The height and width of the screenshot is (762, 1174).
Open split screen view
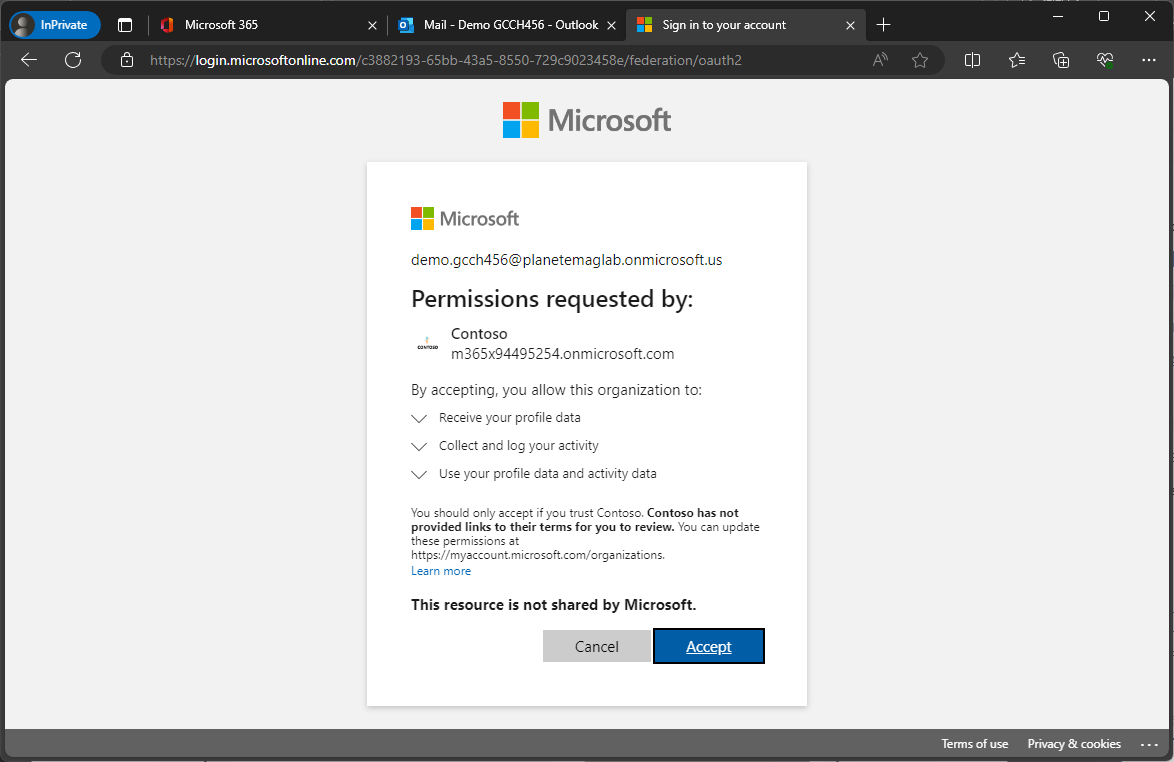point(972,60)
